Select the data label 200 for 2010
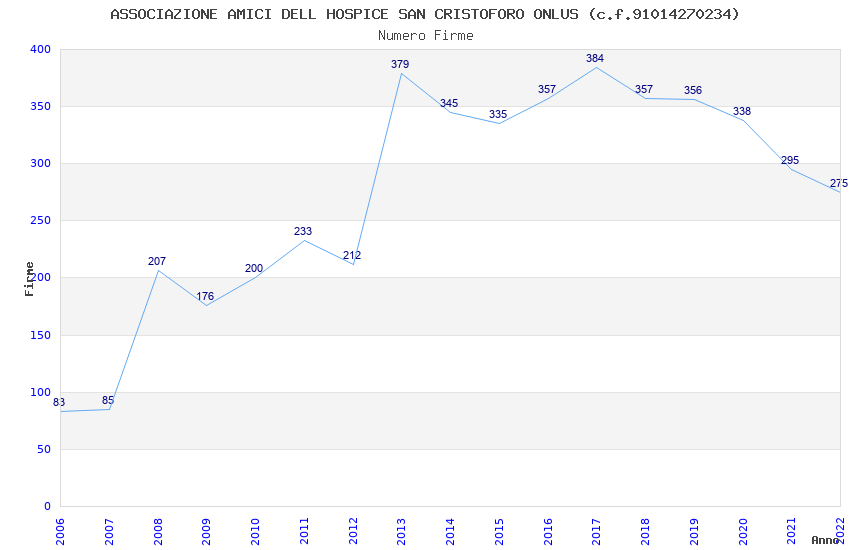The width and height of the screenshot is (850, 550). coord(254,268)
